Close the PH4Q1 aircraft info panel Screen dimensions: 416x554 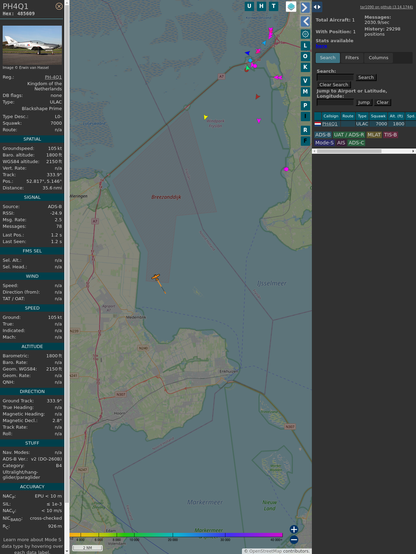coord(59,6)
